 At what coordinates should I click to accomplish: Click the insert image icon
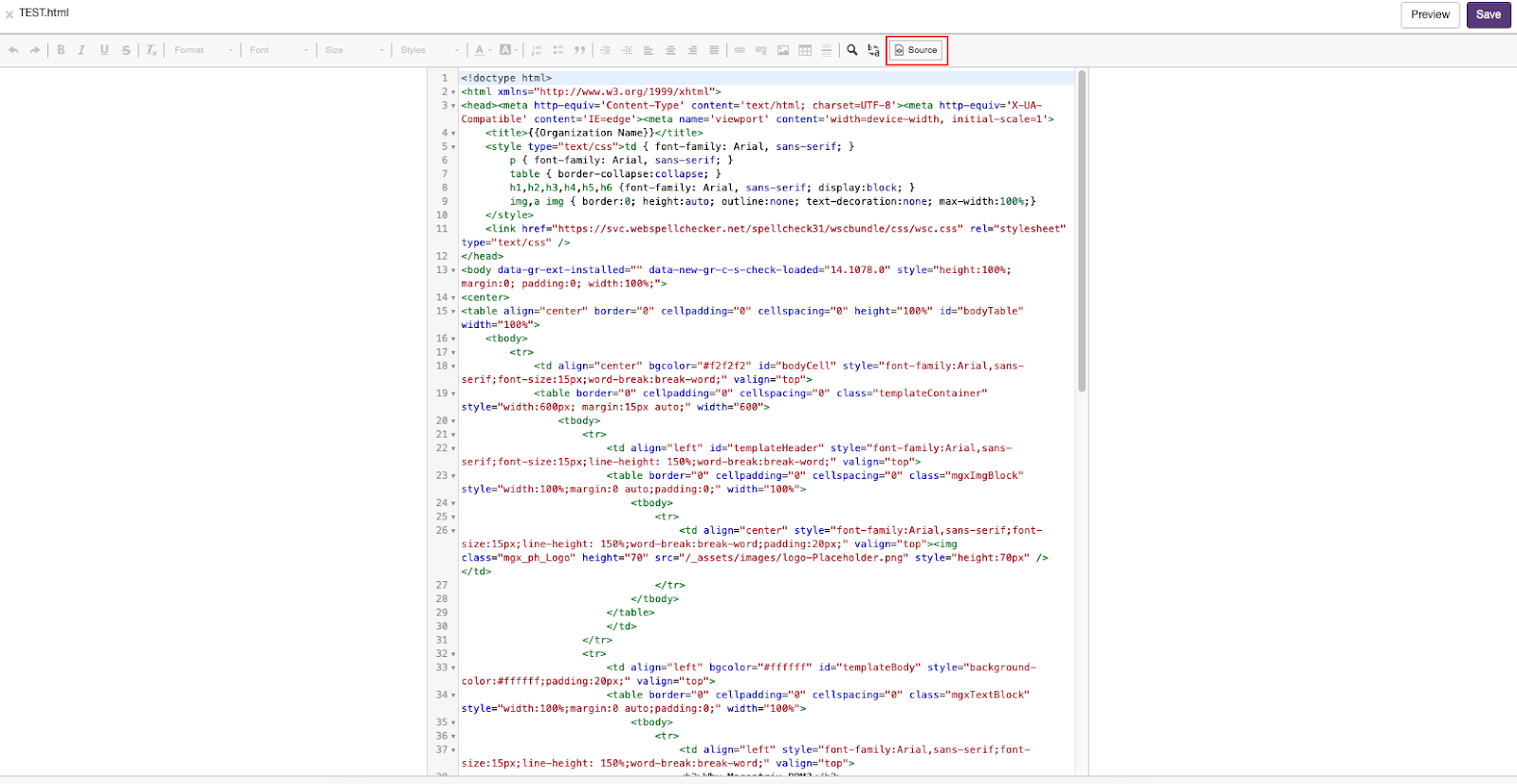[783, 50]
